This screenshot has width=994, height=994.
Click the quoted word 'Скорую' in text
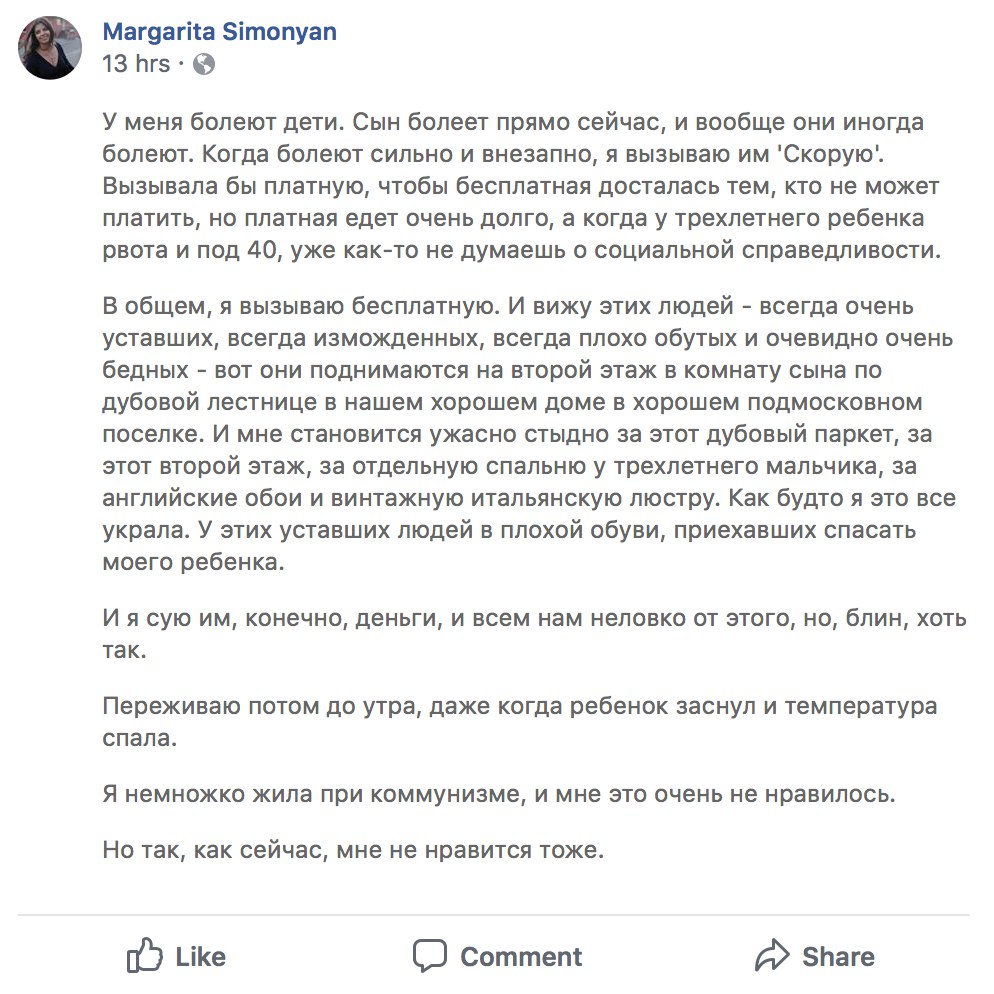pyautogui.click(x=830, y=154)
